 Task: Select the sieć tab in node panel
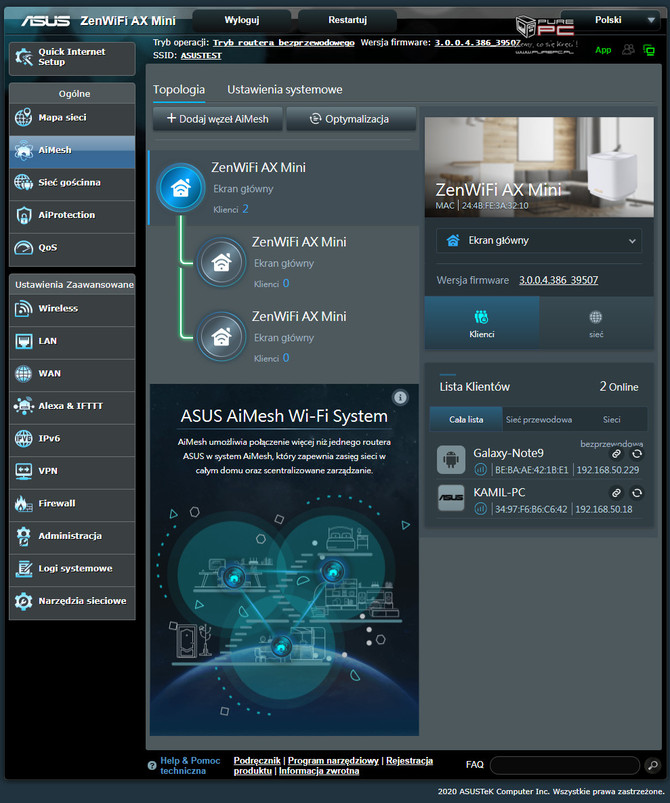coord(596,324)
